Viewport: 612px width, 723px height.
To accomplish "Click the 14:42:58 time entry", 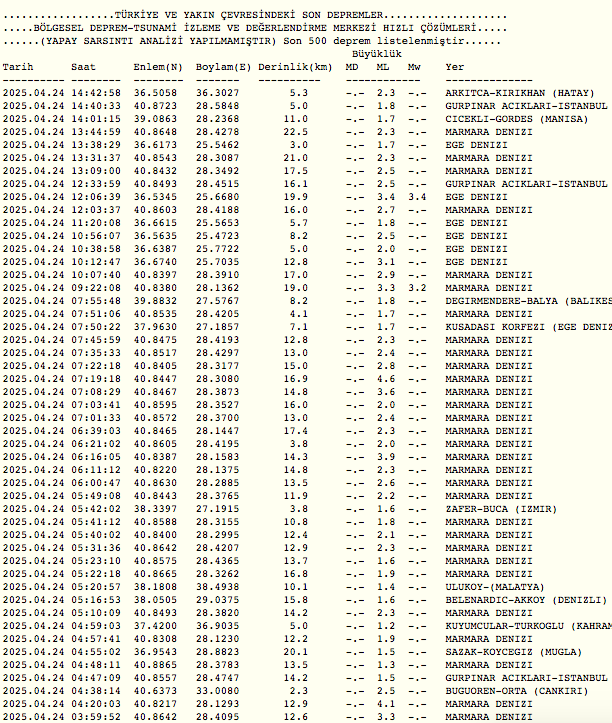I will (x=96, y=92).
